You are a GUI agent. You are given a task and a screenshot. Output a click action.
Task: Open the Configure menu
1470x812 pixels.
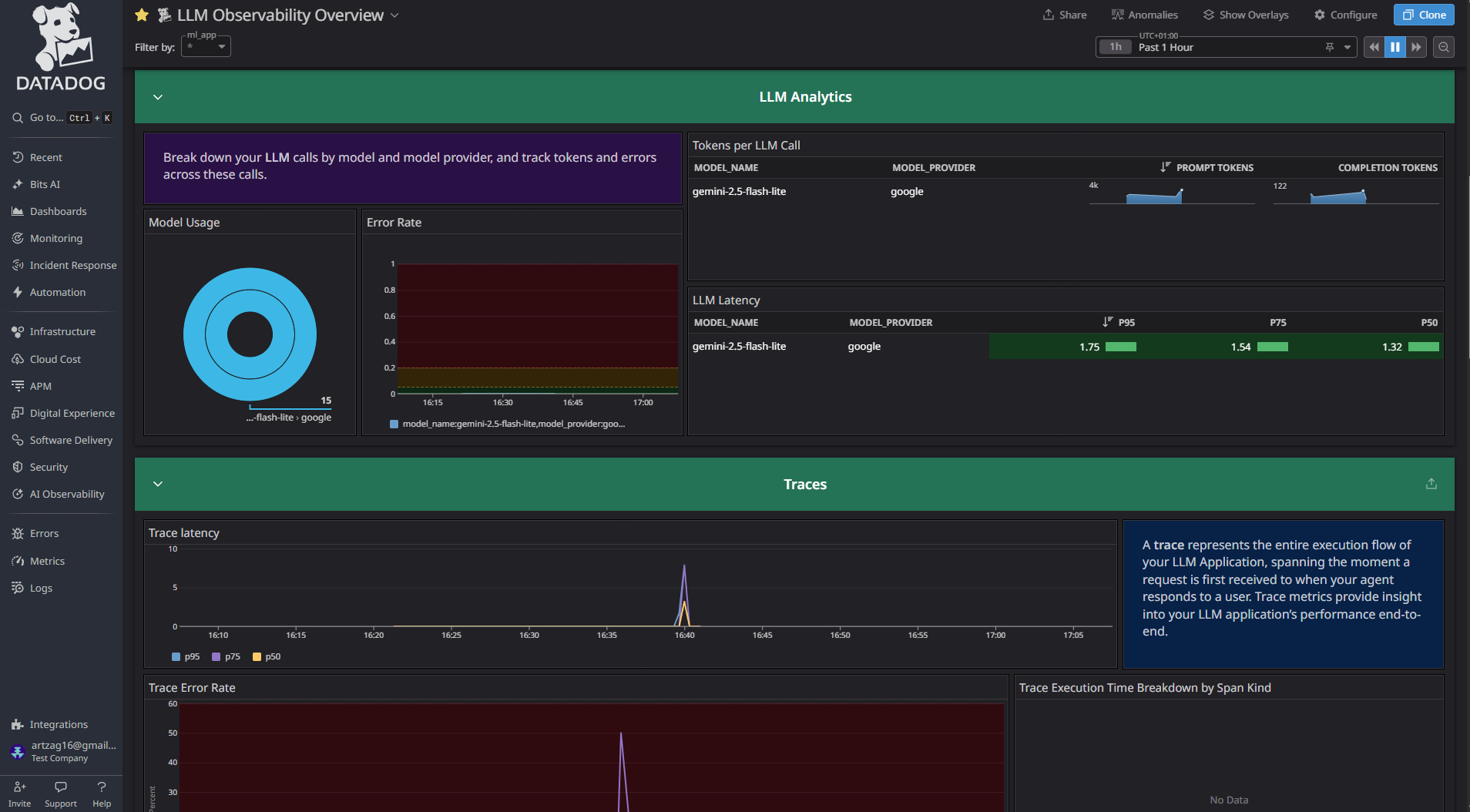coord(1345,15)
